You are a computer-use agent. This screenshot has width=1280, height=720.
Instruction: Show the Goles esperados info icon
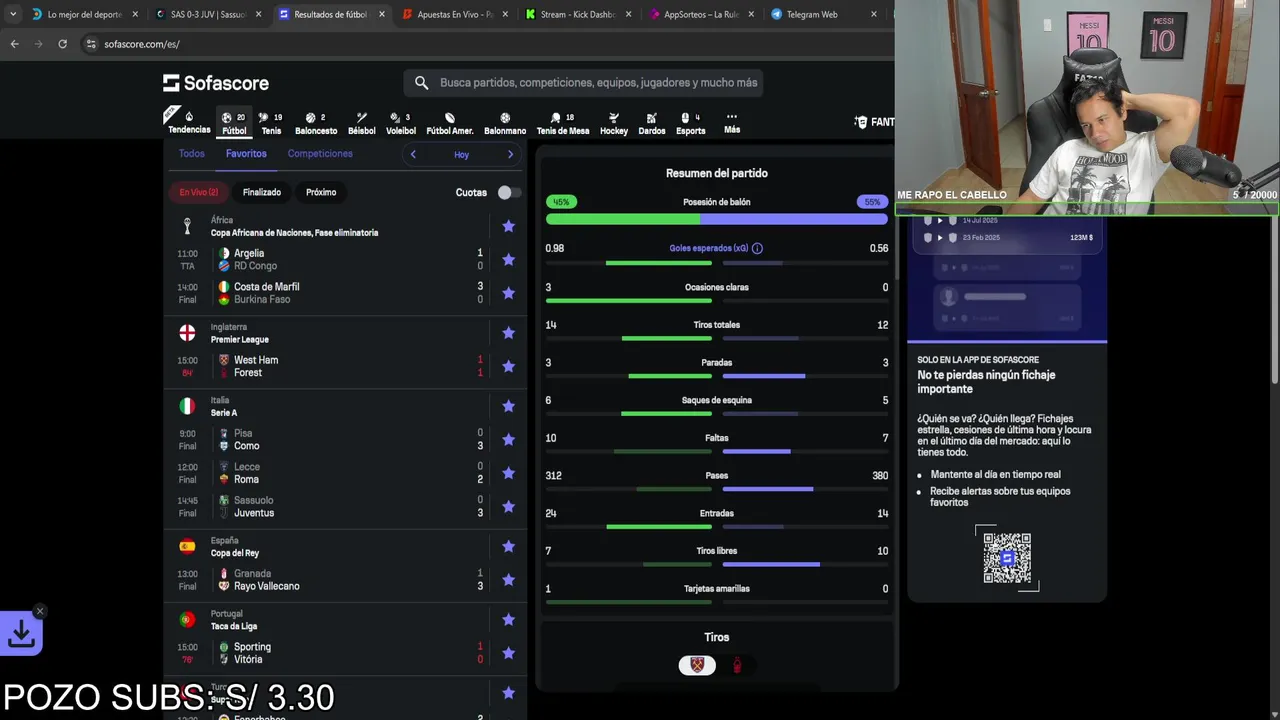click(757, 248)
